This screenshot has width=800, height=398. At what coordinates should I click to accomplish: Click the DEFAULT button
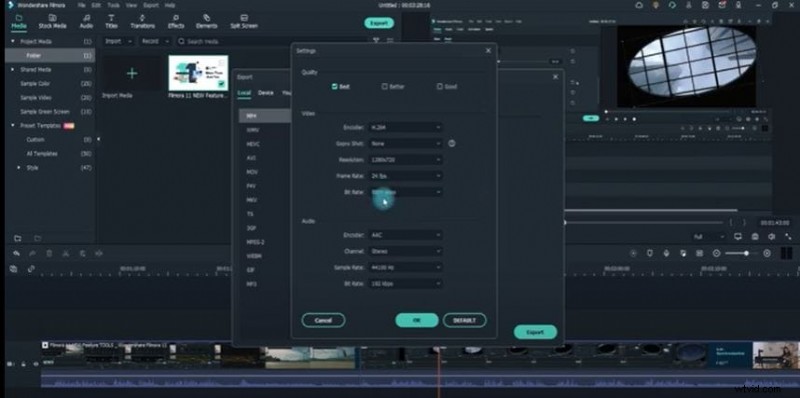click(464, 320)
